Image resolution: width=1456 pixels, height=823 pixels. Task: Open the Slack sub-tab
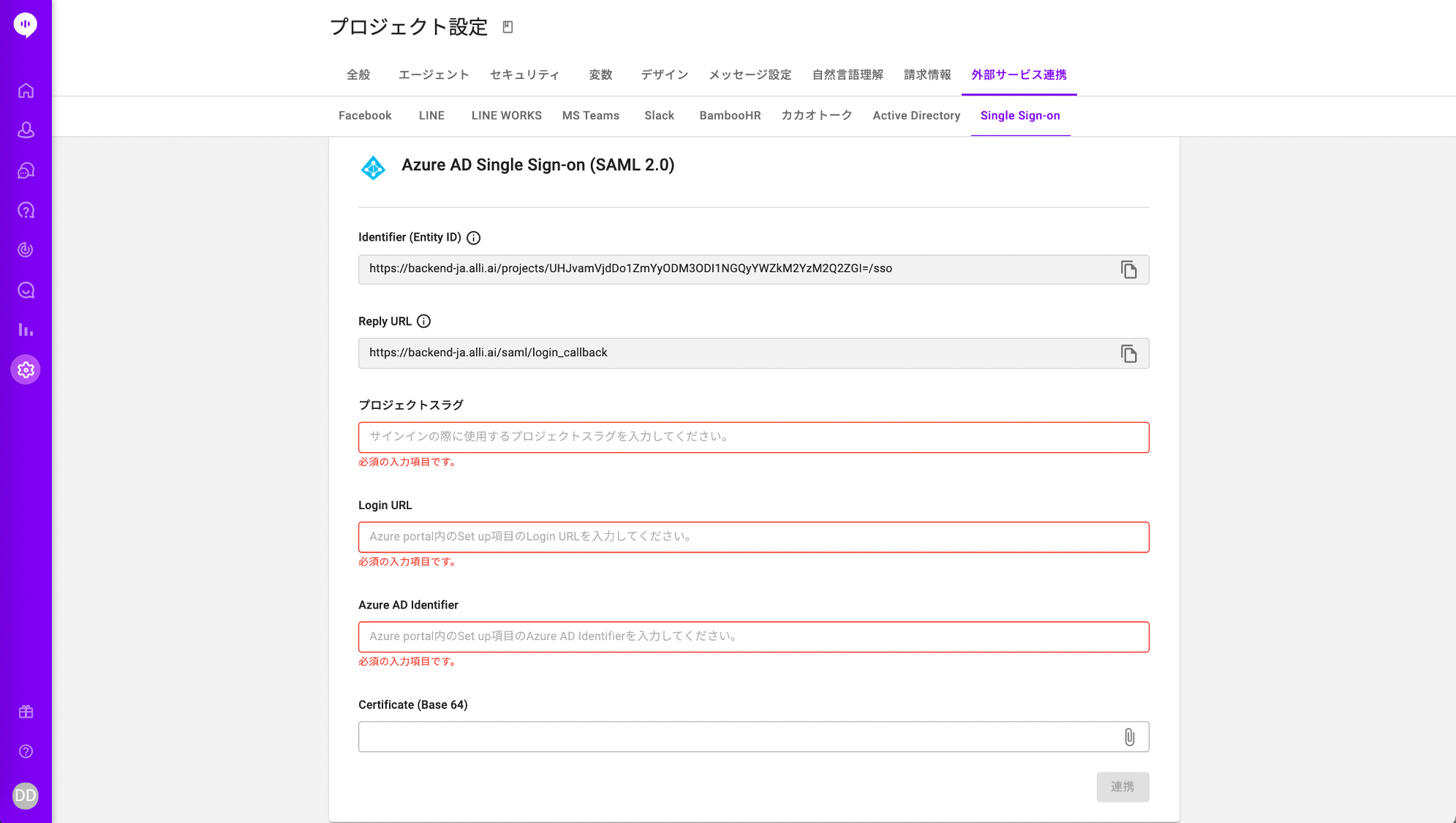659,116
